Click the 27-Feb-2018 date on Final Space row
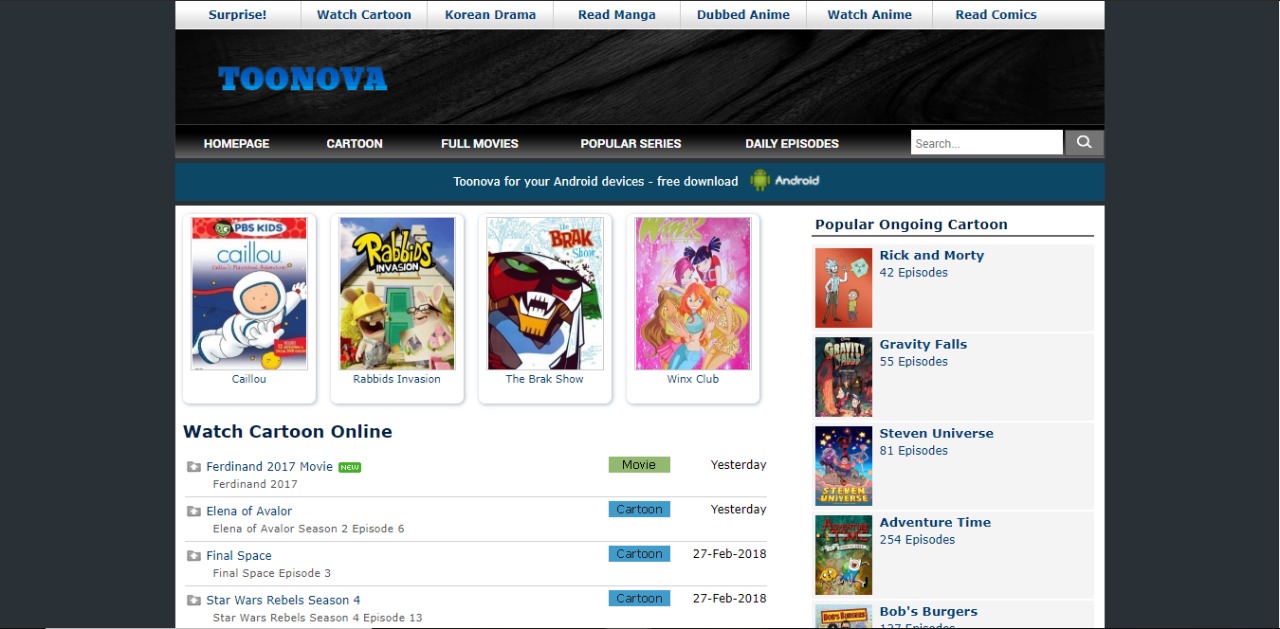The height and width of the screenshot is (629, 1280). pyautogui.click(x=730, y=554)
